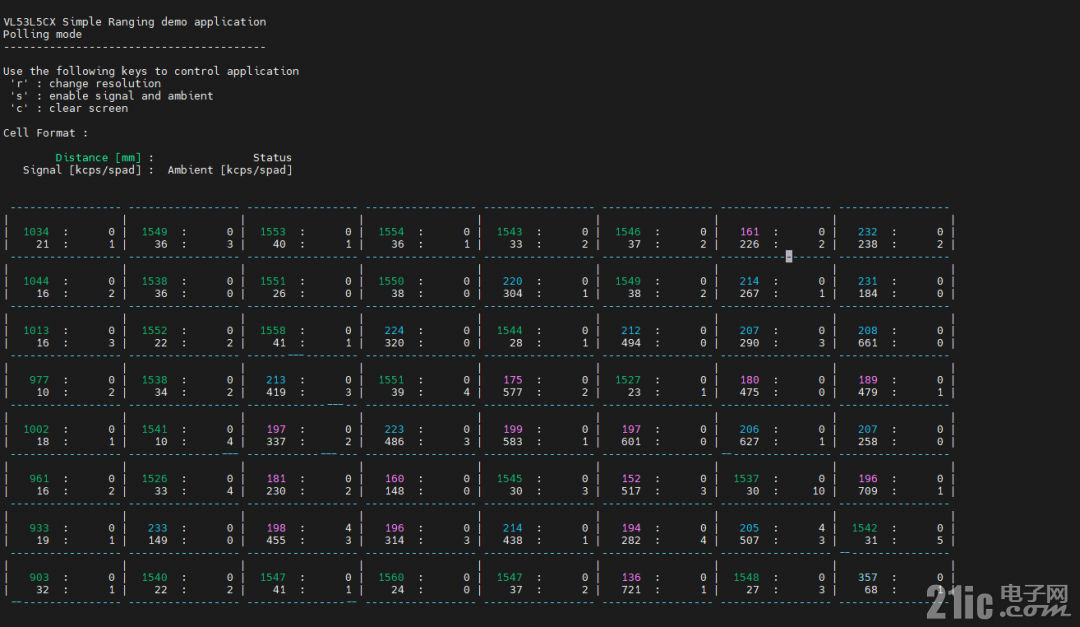The width and height of the screenshot is (1080, 627).
Task: Click the magenta distance value 160
Action: point(394,480)
